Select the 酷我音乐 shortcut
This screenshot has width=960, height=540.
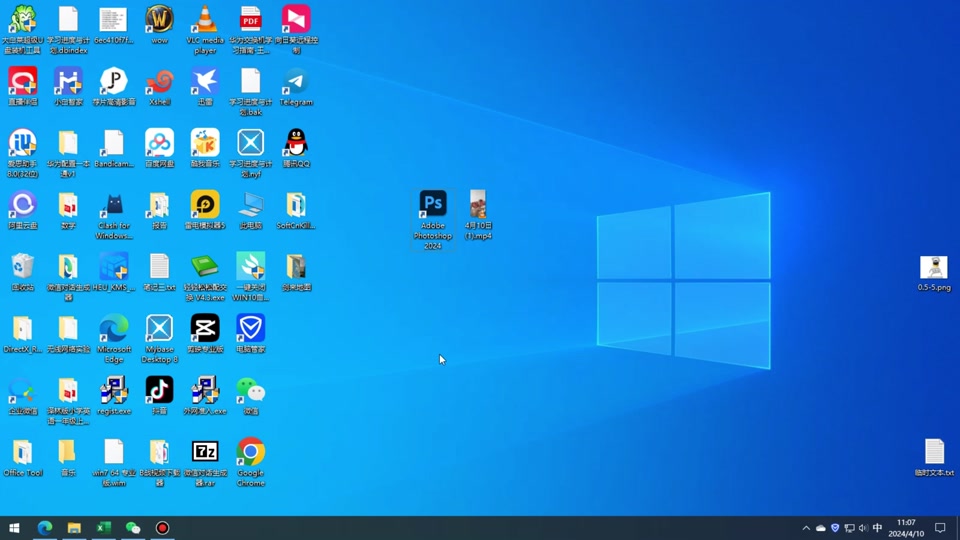point(205,148)
